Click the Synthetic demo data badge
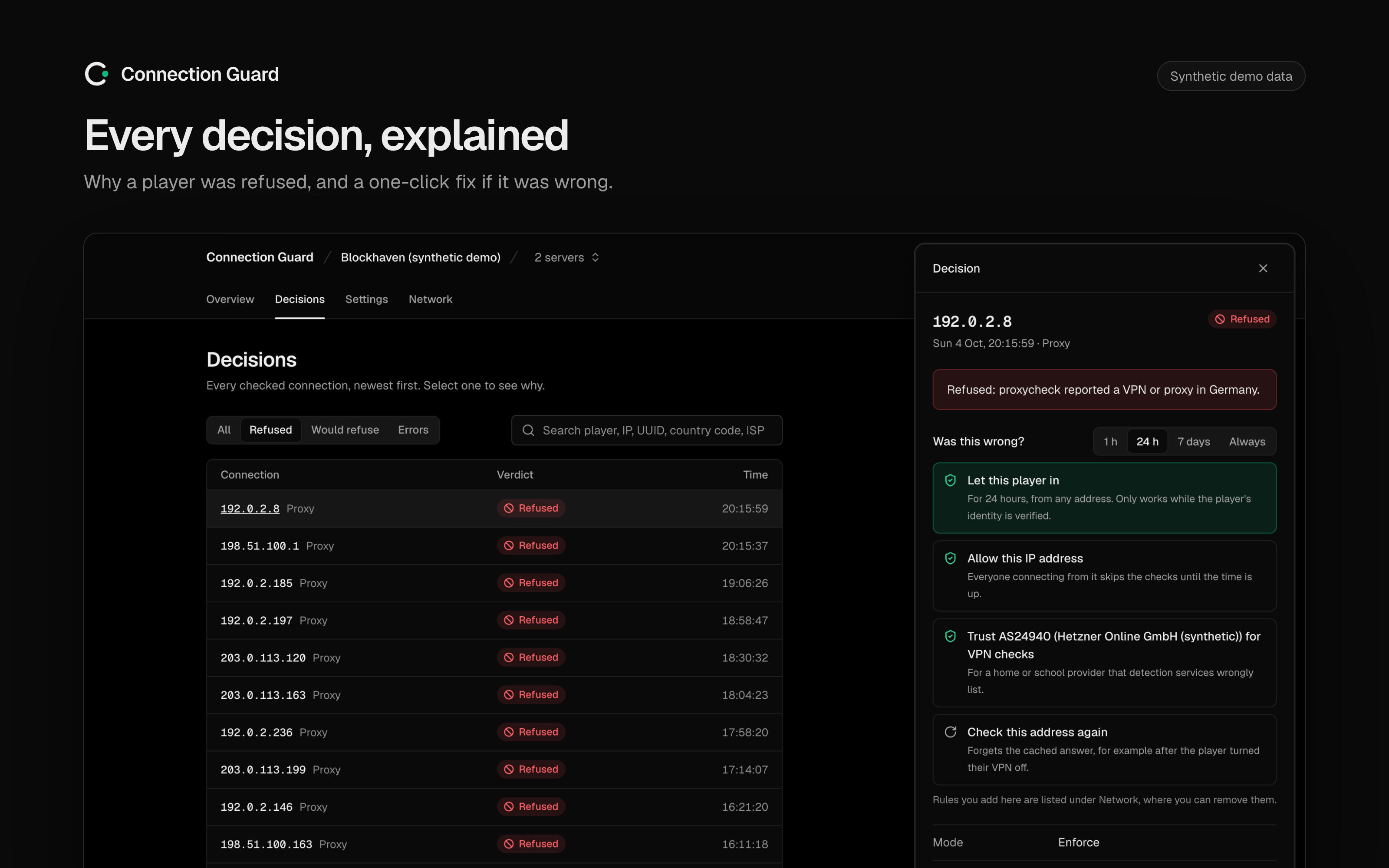Screen dimensions: 1389x868 (x=1231, y=76)
